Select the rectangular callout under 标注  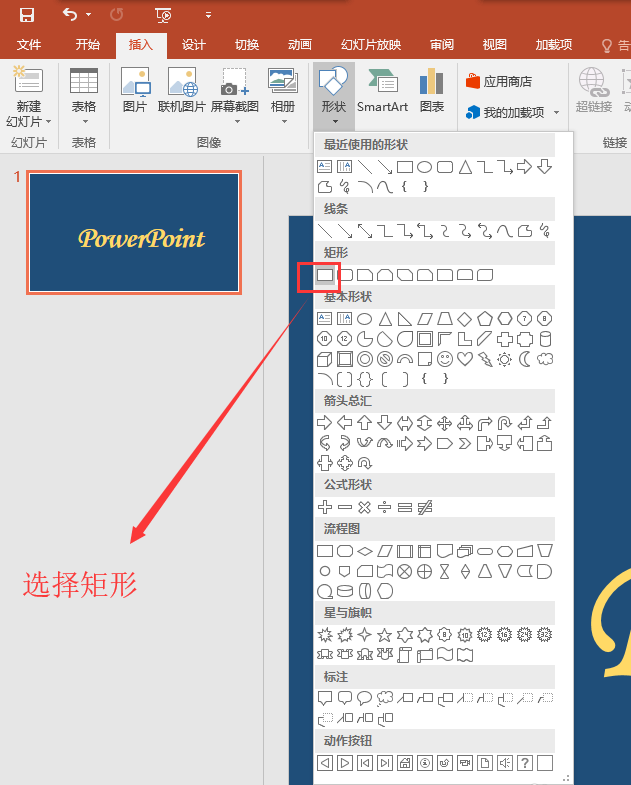(x=325, y=697)
